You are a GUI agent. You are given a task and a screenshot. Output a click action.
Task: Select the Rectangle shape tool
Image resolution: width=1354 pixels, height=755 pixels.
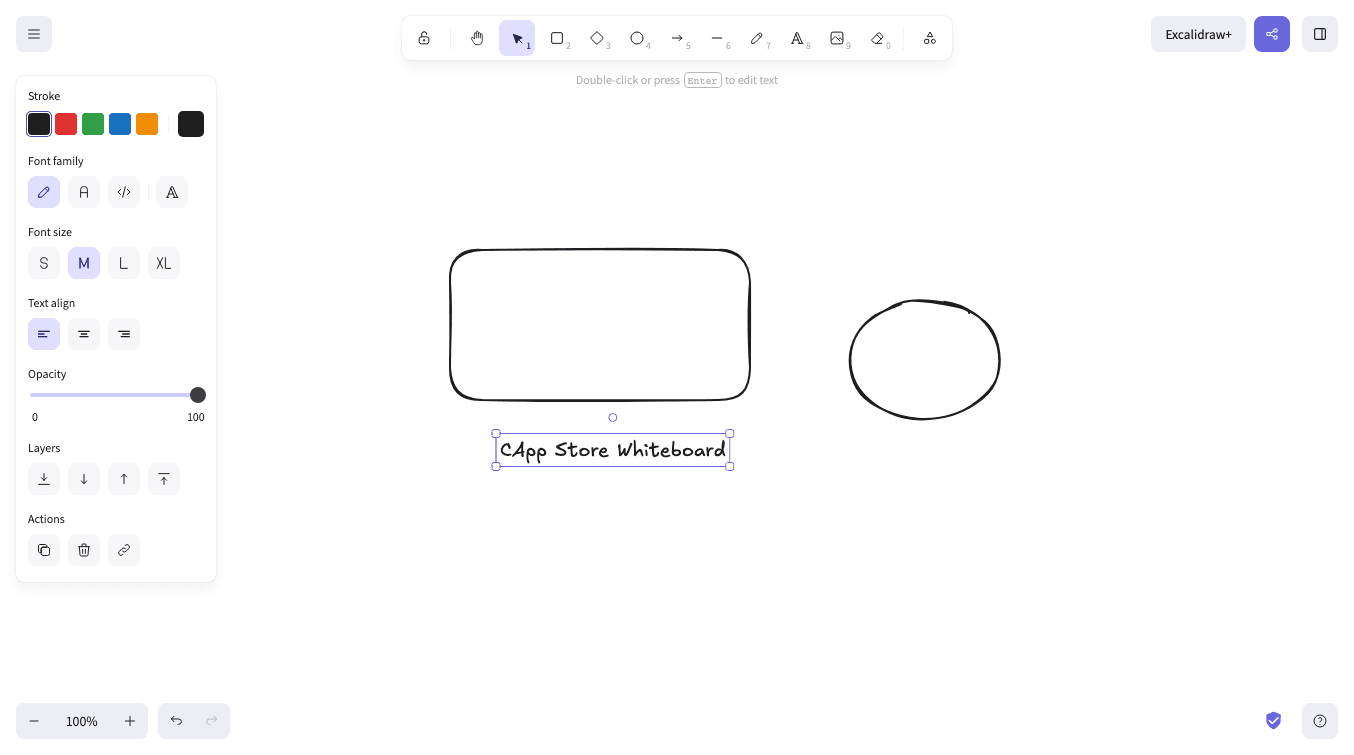point(557,38)
